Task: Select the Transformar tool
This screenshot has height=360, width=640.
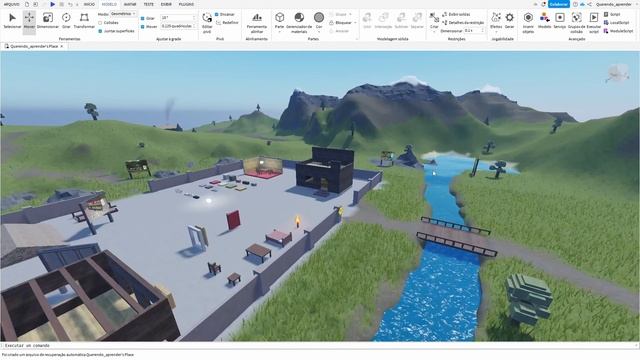Action: click(84, 21)
